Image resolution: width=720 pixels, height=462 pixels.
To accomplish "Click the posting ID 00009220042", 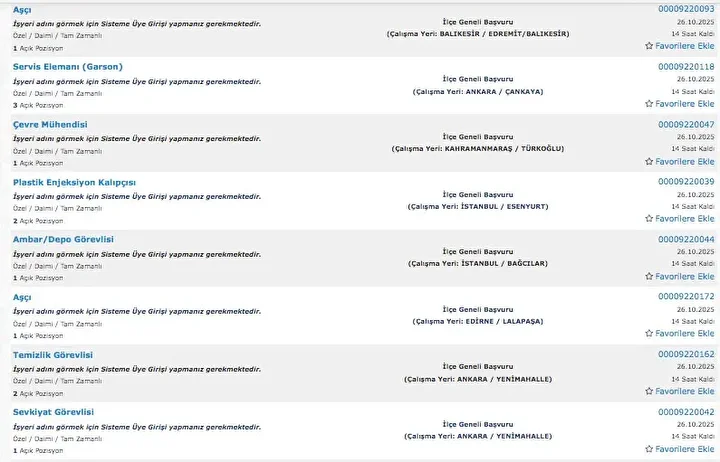I will tap(686, 412).
